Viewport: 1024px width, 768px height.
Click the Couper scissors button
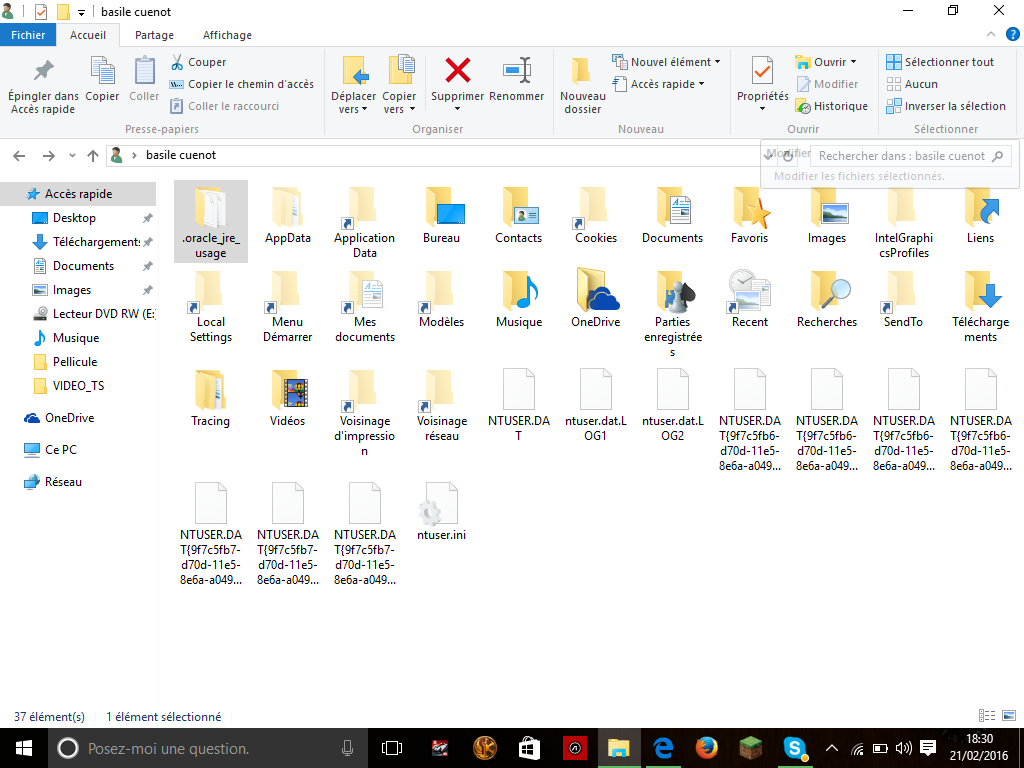tap(198, 62)
